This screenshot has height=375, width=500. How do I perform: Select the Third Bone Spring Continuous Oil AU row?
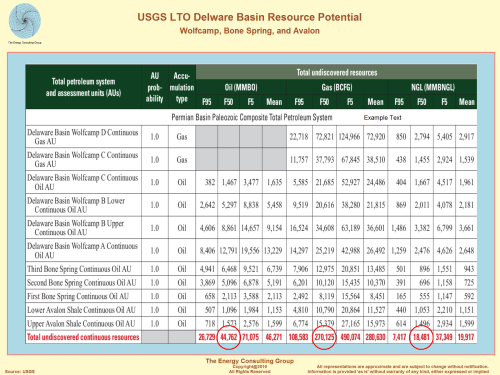click(x=251, y=269)
